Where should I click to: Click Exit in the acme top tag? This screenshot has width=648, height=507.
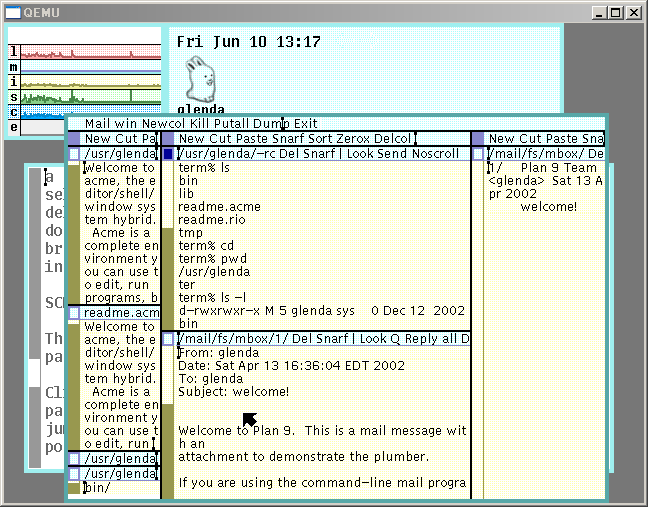[305, 124]
